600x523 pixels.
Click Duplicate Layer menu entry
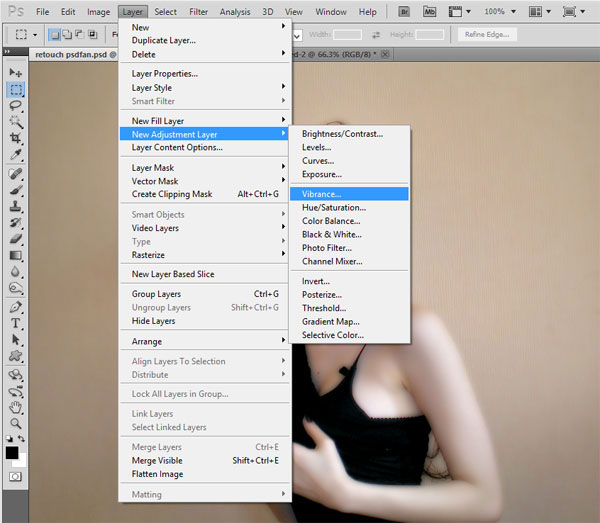pos(205,40)
